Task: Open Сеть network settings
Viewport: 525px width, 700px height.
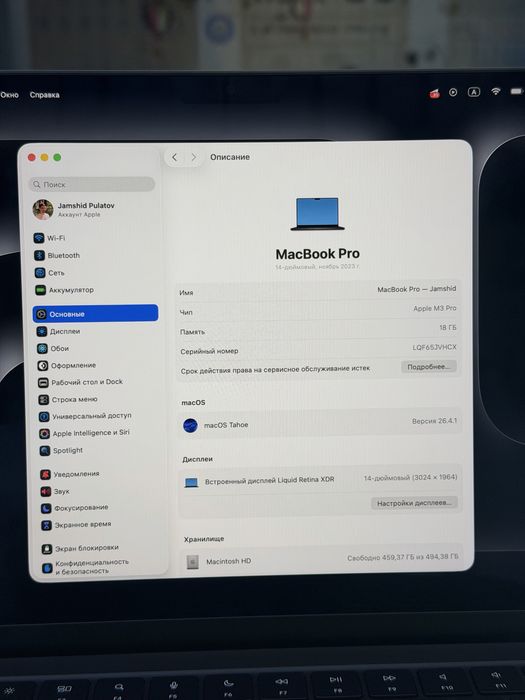Action: pyautogui.click(x=50, y=273)
